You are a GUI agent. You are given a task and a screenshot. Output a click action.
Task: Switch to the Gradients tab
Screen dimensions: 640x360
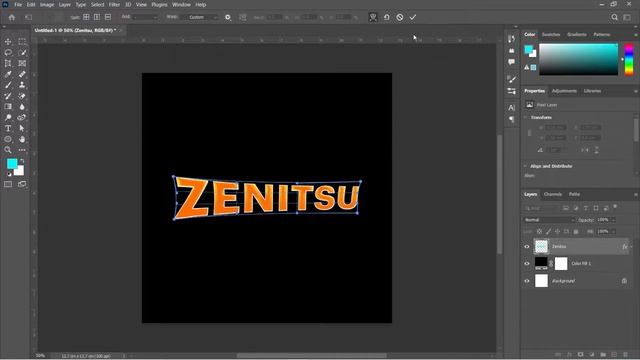577,35
